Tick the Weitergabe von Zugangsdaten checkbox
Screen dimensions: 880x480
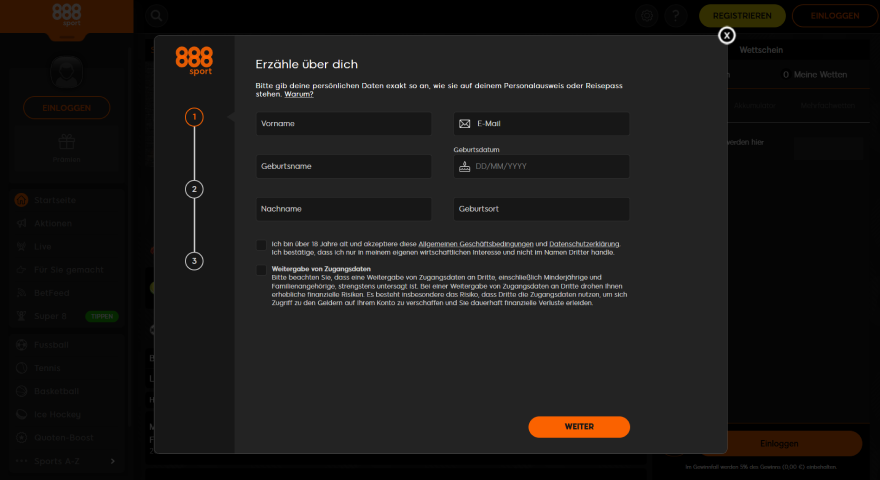point(261,270)
